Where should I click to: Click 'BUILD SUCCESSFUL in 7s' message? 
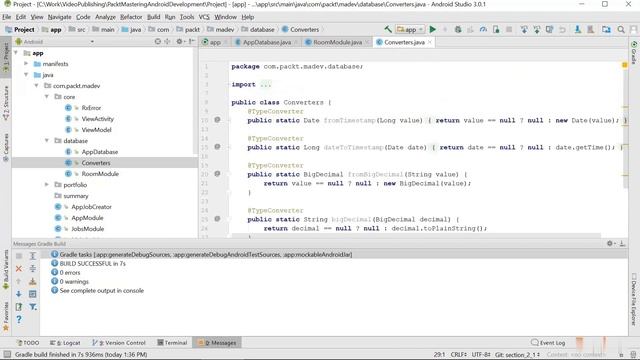pyautogui.click(x=93, y=263)
